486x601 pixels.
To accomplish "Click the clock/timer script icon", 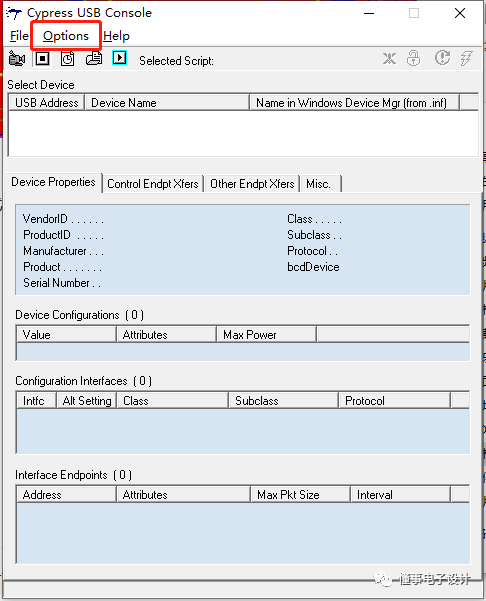I will (x=67, y=59).
